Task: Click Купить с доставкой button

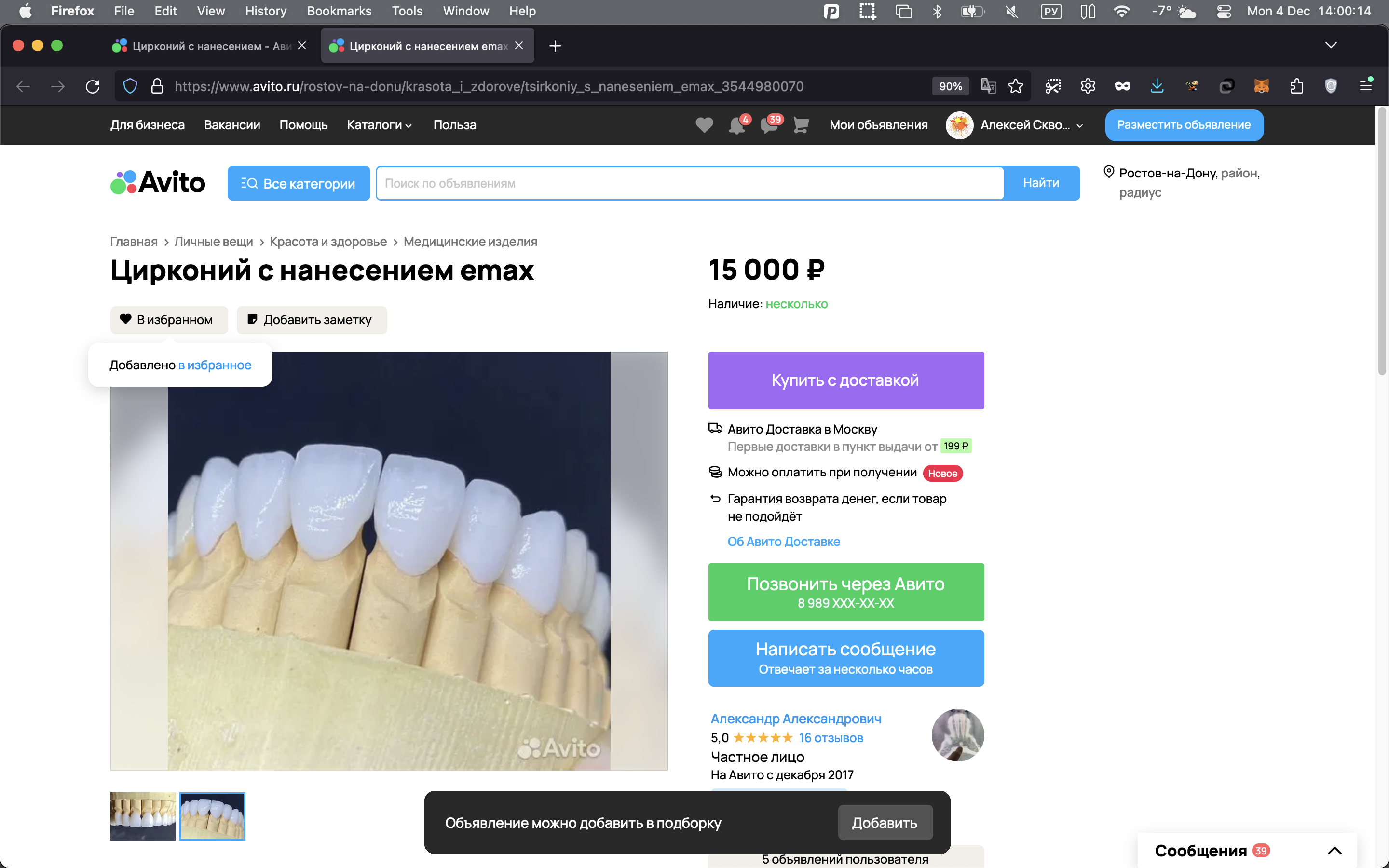Action: [845, 380]
